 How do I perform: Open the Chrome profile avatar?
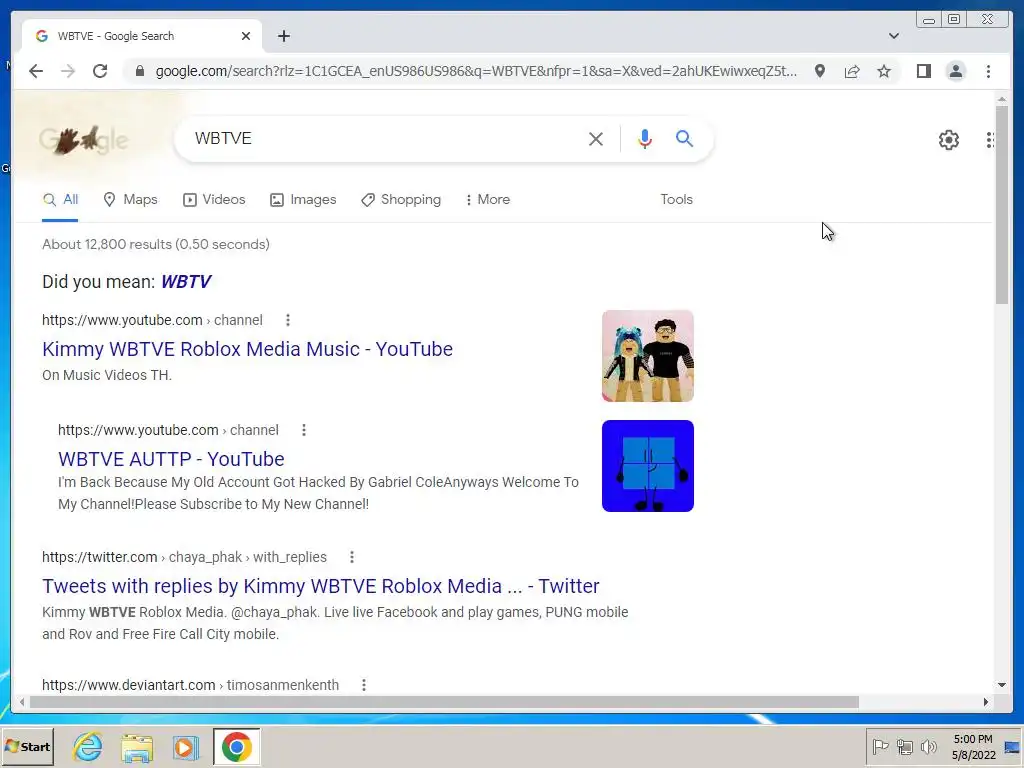955,71
